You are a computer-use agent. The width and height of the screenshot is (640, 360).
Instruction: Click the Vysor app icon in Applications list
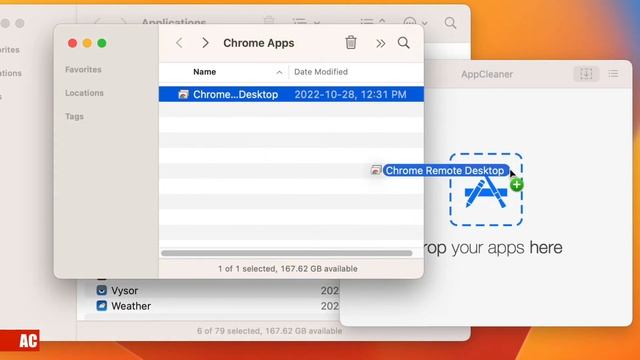[102, 290]
